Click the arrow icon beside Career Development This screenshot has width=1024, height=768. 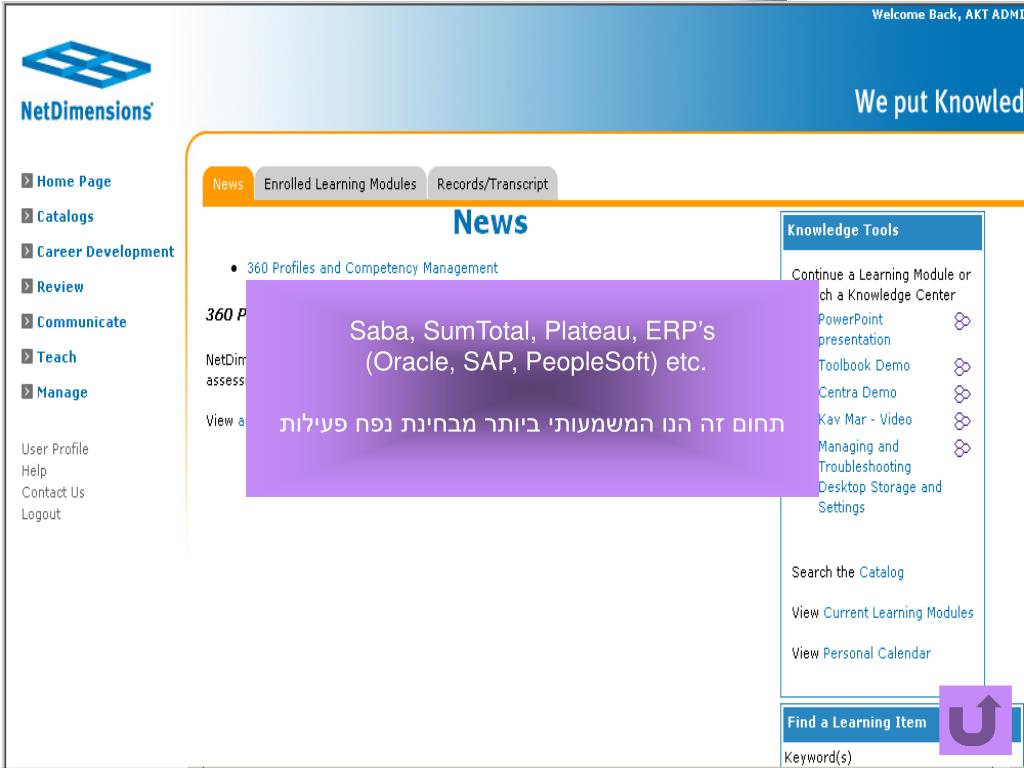27,251
